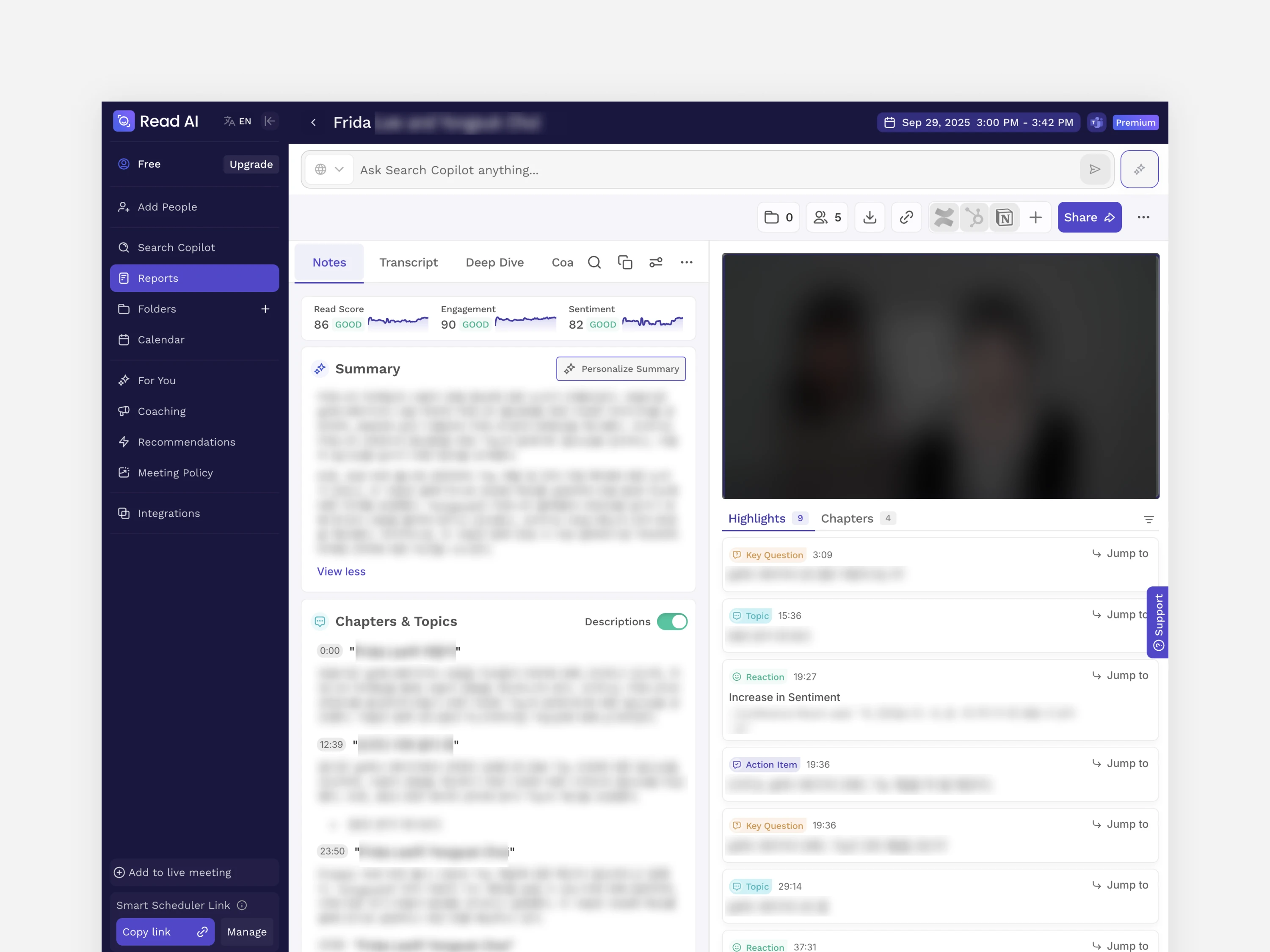Open the globe scope dropdown in the search bar
Viewport: 1270px width, 952px height.
pos(329,169)
